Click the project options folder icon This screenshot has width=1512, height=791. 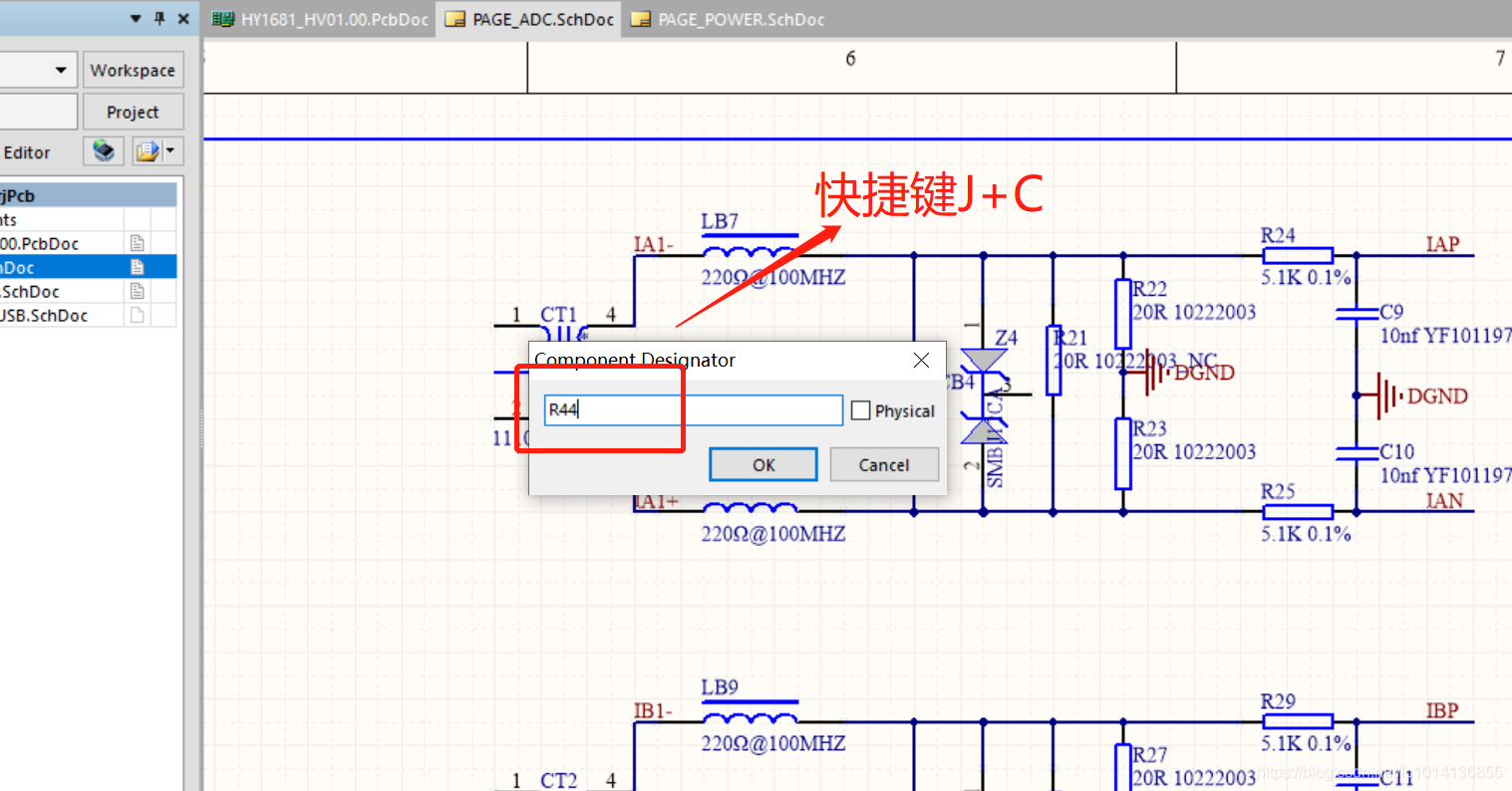coord(148,150)
